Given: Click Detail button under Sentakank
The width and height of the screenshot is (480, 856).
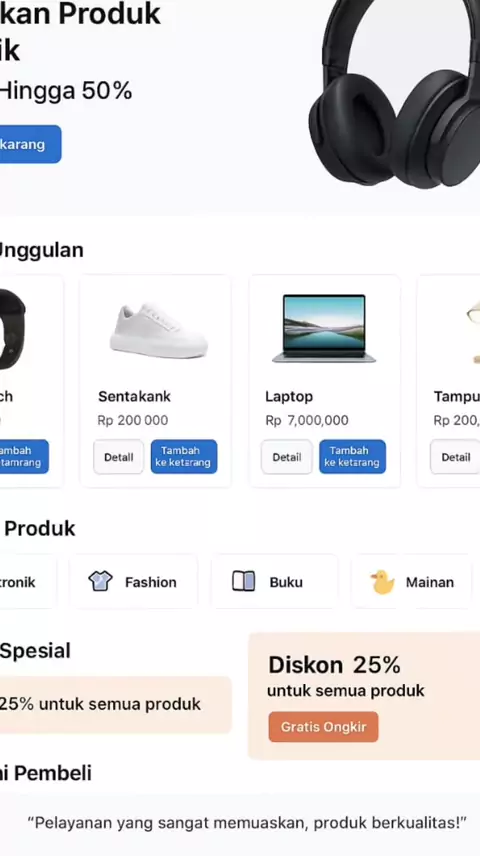Looking at the screenshot, I should tap(118, 457).
